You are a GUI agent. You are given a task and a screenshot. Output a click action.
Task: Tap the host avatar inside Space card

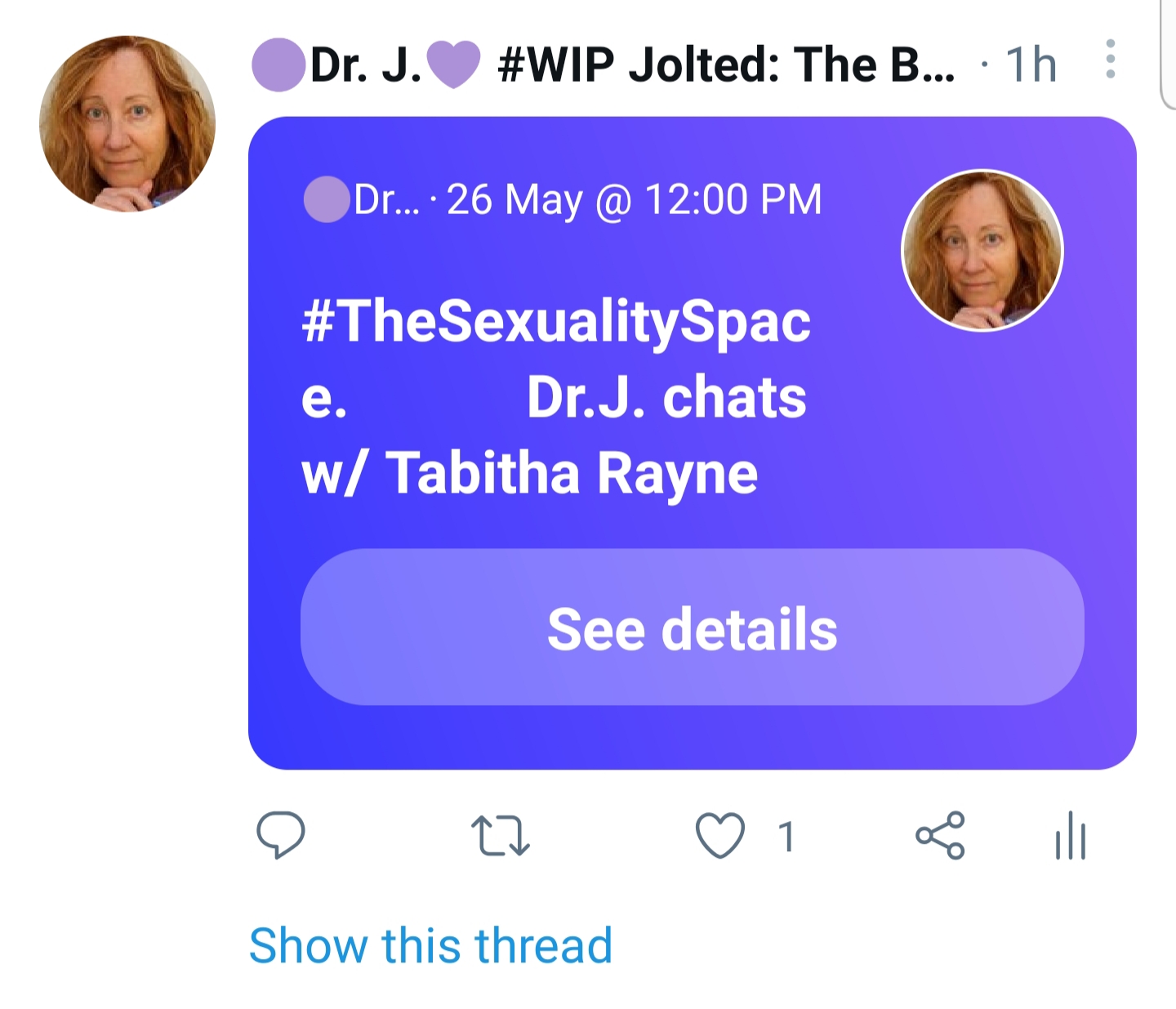click(x=982, y=250)
